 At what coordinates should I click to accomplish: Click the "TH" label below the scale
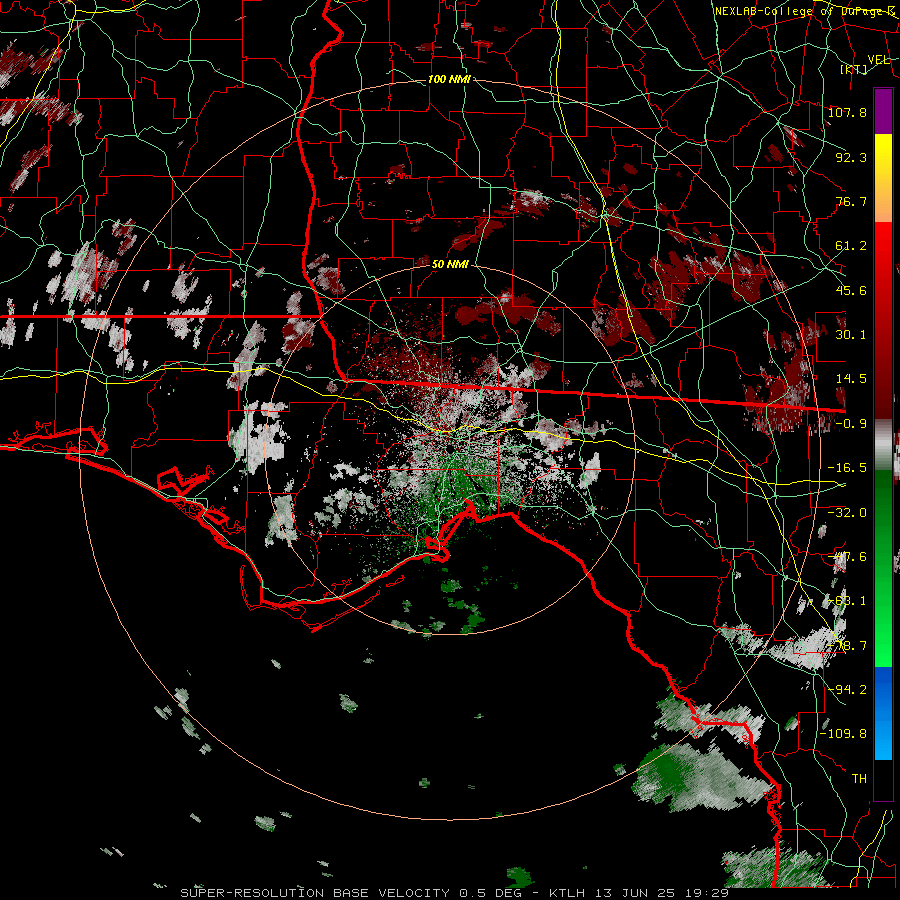(859, 778)
